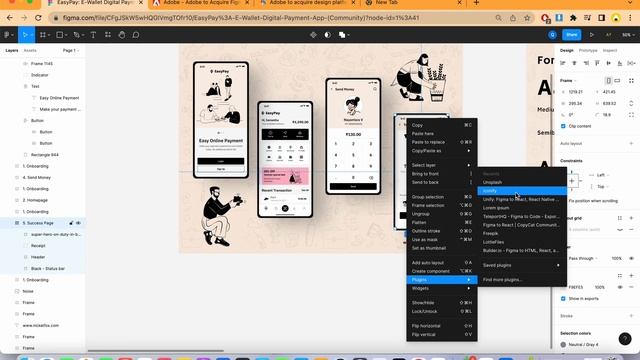Click independent corners icon
The image size is (640, 360).
pos(631,115)
